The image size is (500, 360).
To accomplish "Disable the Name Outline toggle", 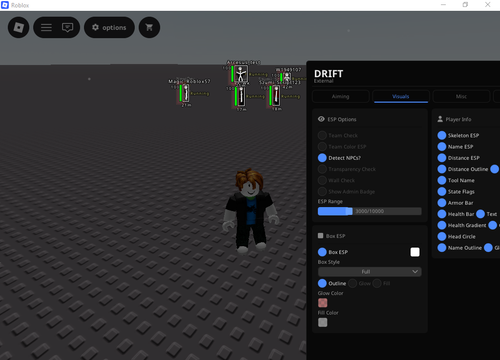I will pos(442,248).
